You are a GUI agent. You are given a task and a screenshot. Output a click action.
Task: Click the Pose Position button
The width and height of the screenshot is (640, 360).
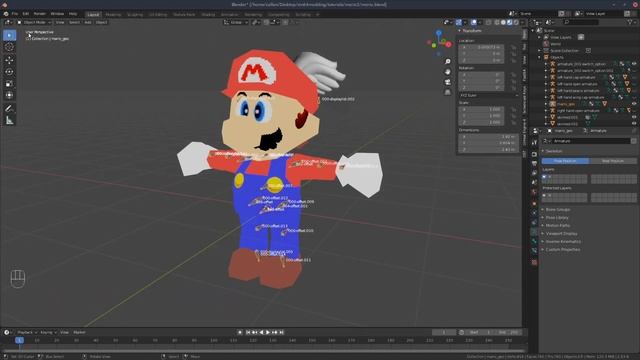565,161
